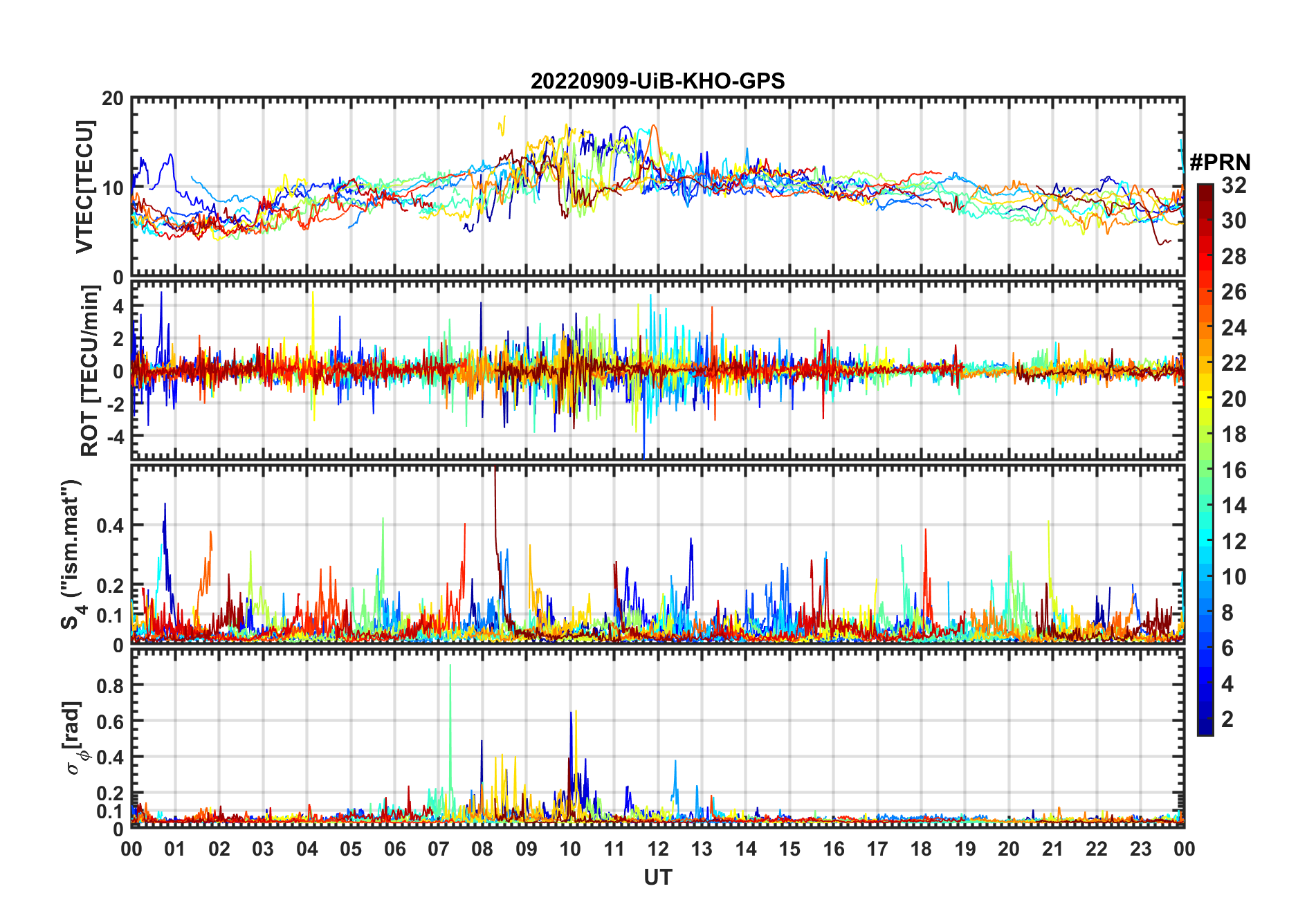Screen dimensions: 1316x920
Task: Click x-axis tick label 23
Action: coord(1140,849)
